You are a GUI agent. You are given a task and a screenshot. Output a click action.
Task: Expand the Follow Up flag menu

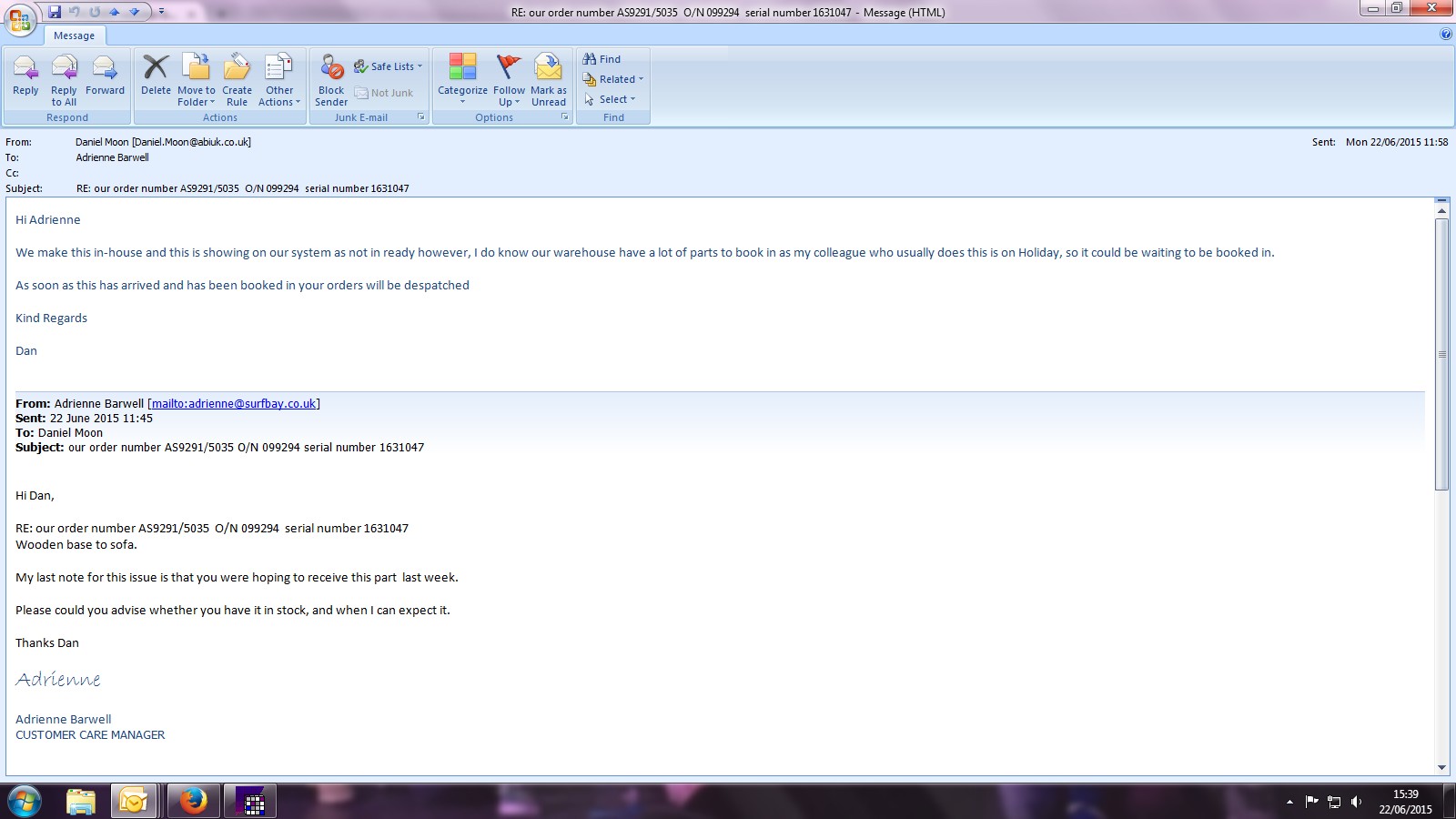tap(510, 79)
